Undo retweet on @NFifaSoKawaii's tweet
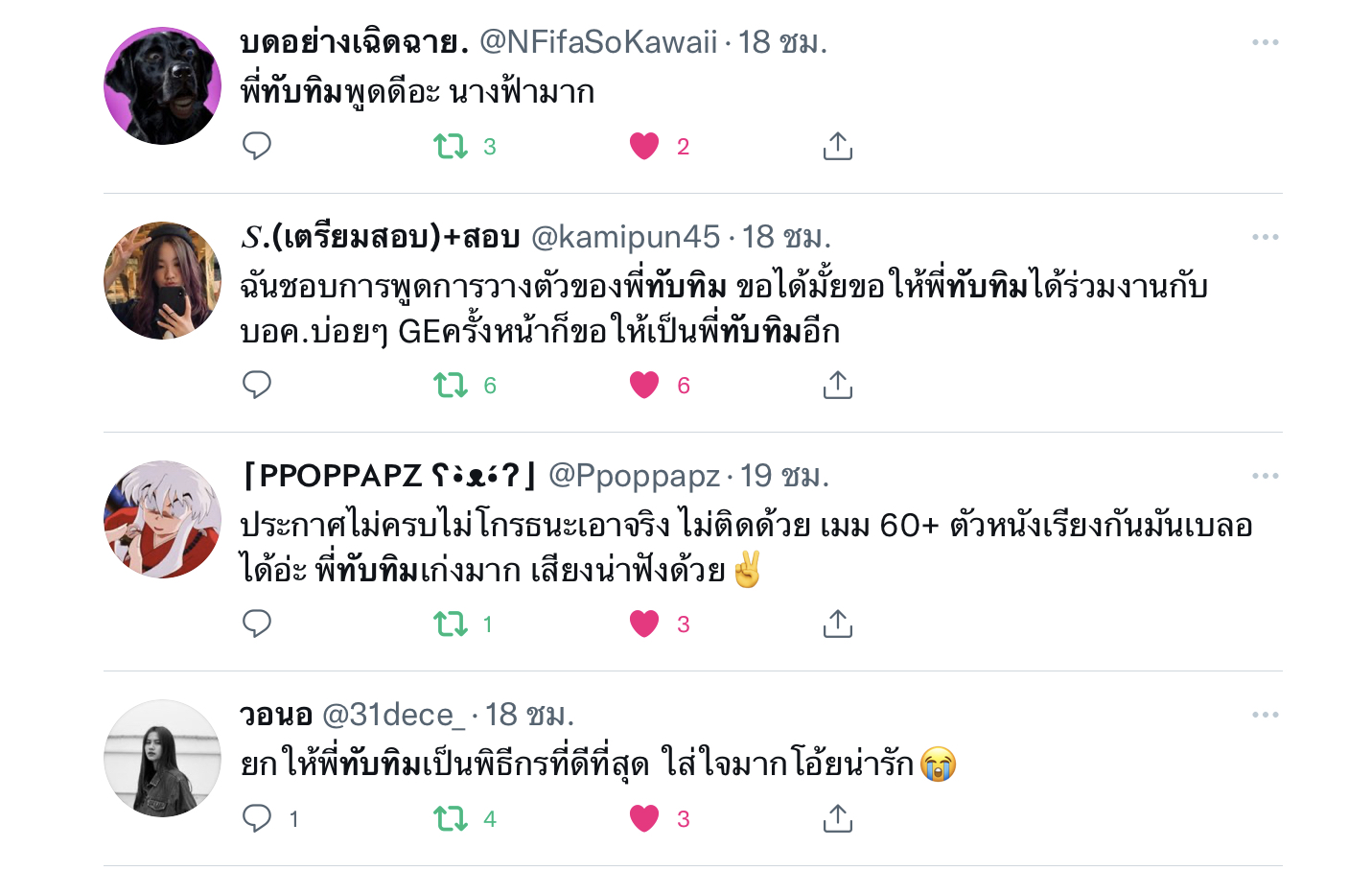 coord(451,146)
